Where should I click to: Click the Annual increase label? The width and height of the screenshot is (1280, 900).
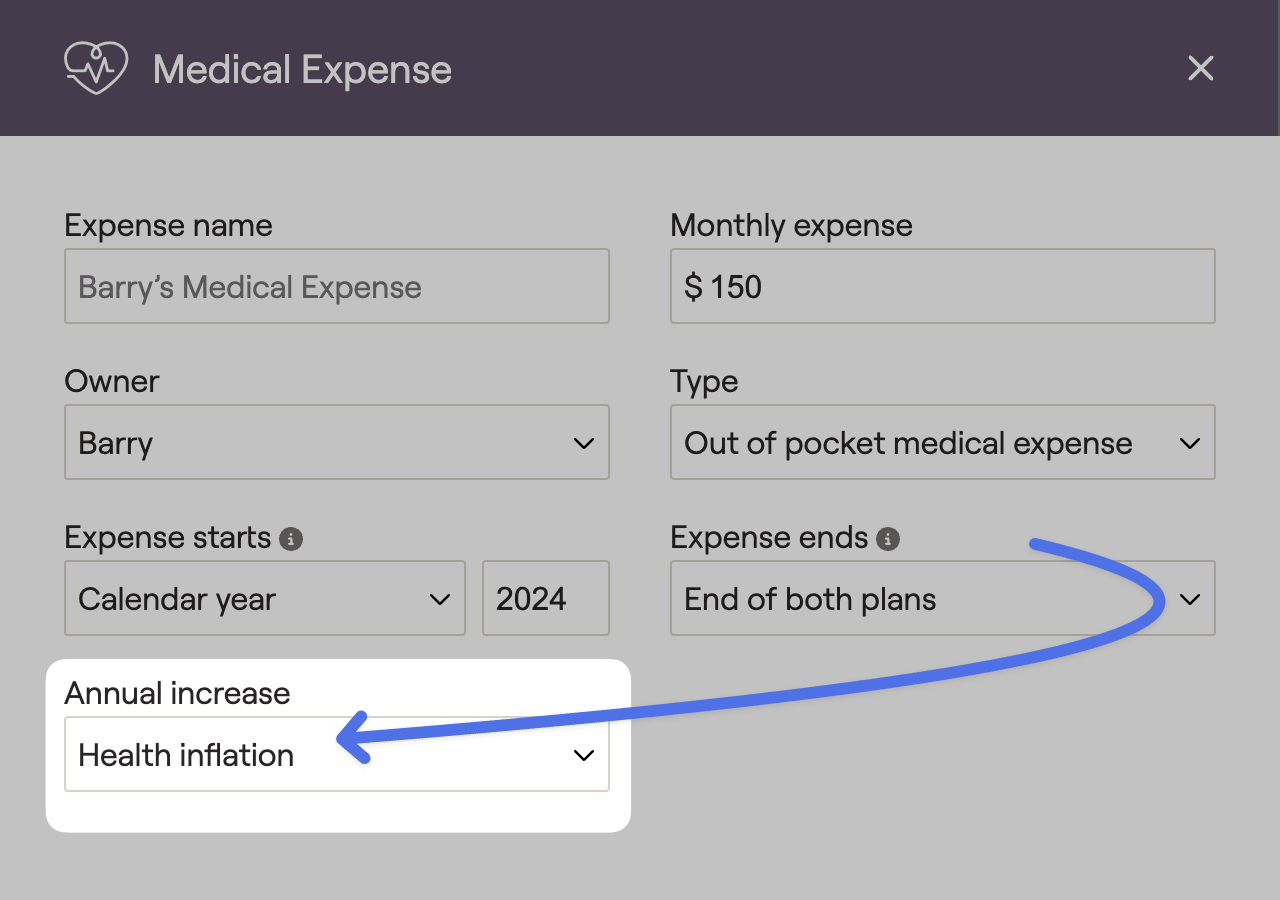pos(177,693)
